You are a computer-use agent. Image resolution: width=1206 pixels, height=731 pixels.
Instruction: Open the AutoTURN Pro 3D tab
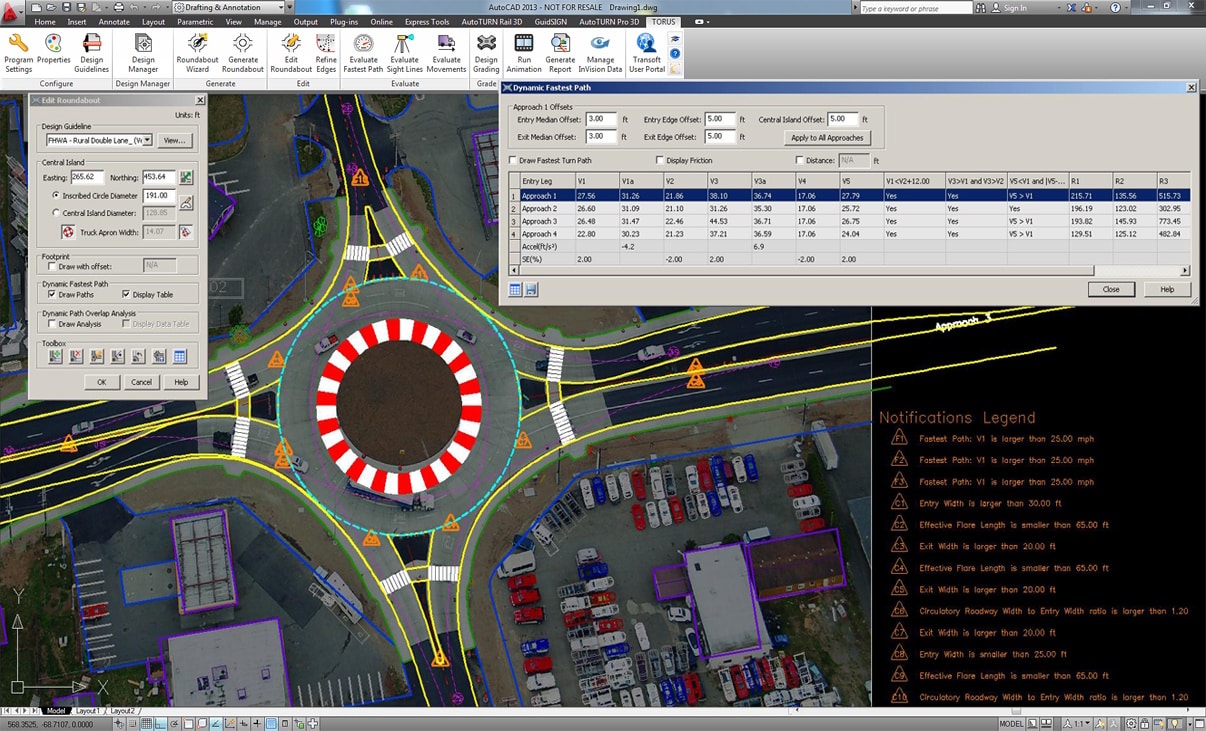click(x=609, y=21)
